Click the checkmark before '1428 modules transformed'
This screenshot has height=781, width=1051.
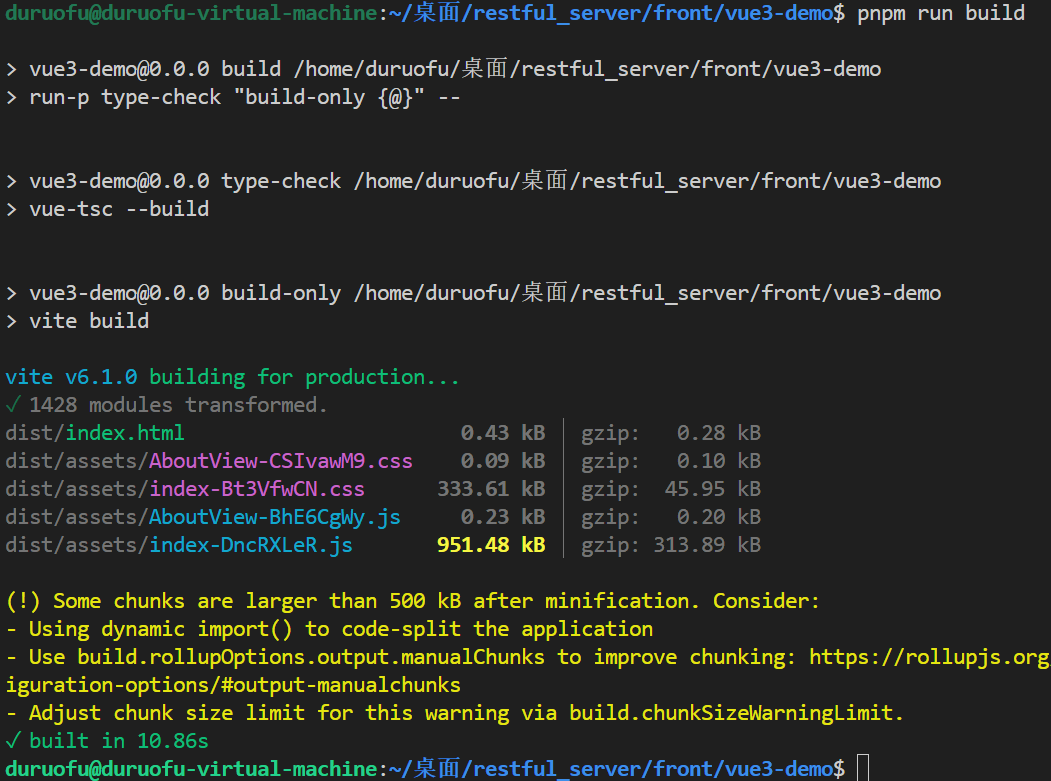click(12, 405)
